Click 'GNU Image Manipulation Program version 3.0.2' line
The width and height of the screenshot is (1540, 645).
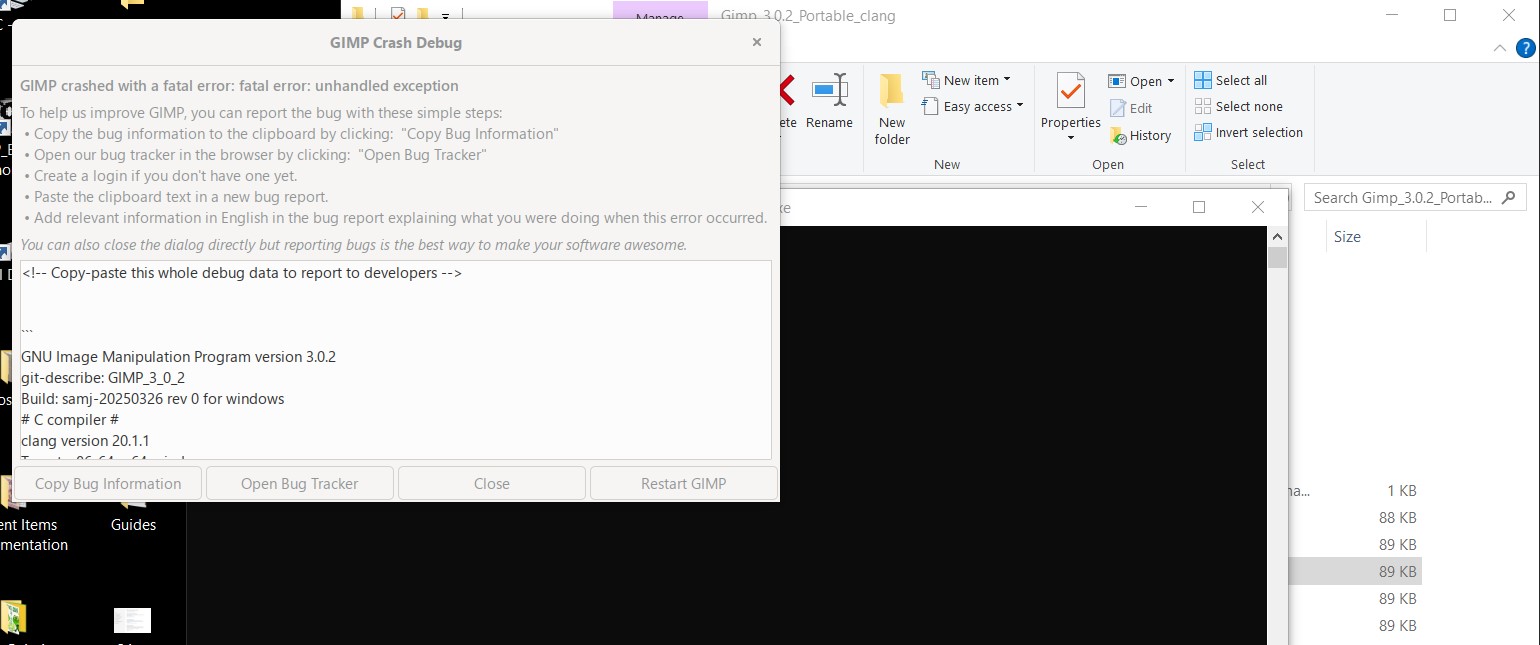pyautogui.click(x=178, y=356)
